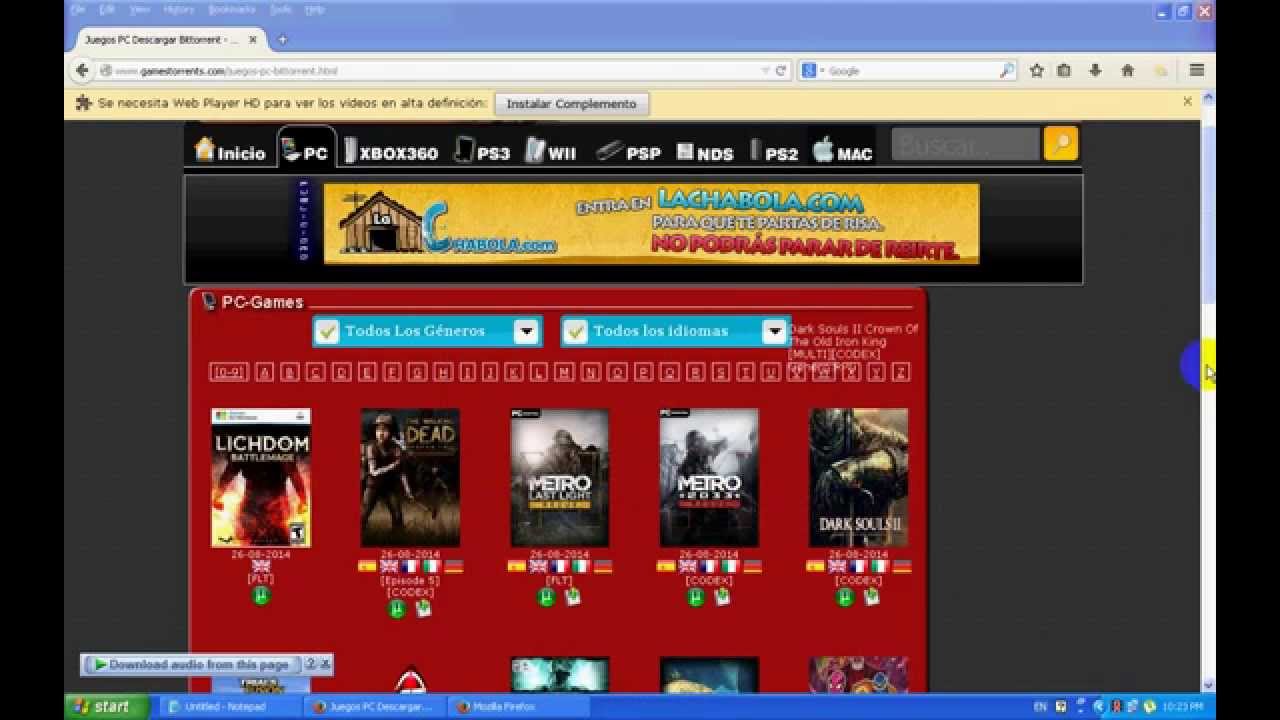Click document icon under The Walking Dead
The image size is (1280, 720).
(424, 608)
